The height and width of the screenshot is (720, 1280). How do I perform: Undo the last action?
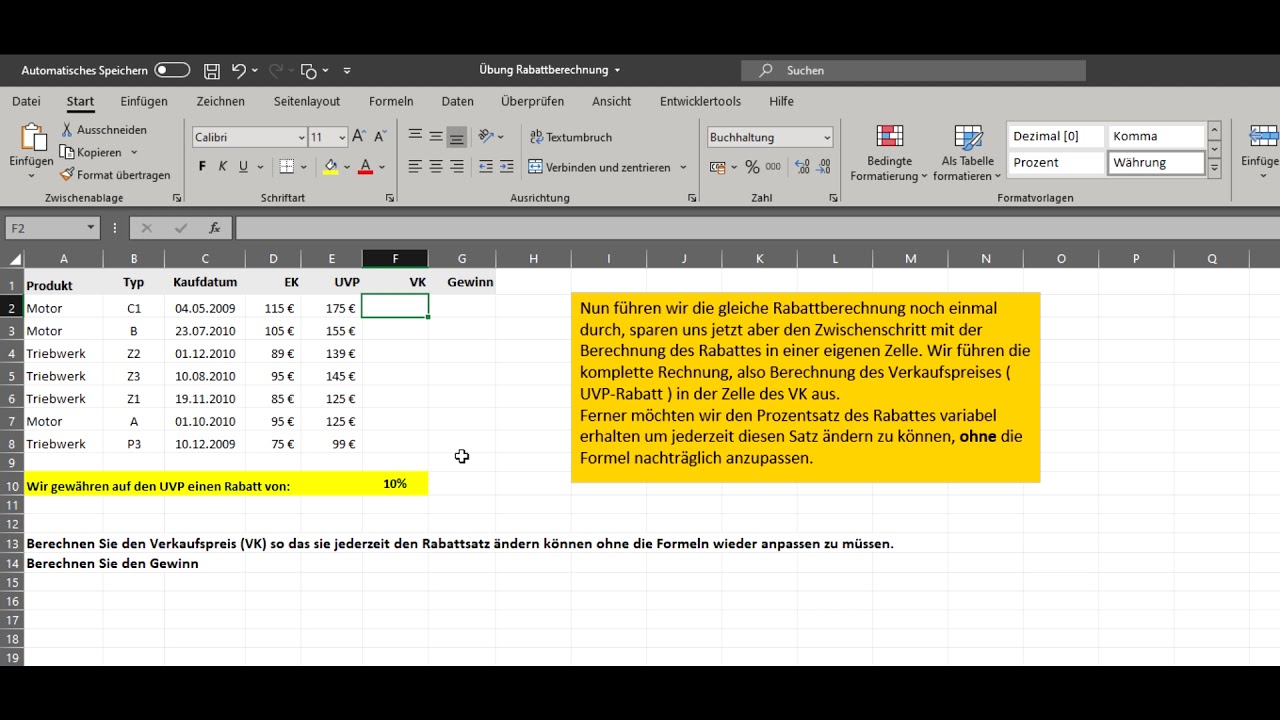tap(238, 70)
